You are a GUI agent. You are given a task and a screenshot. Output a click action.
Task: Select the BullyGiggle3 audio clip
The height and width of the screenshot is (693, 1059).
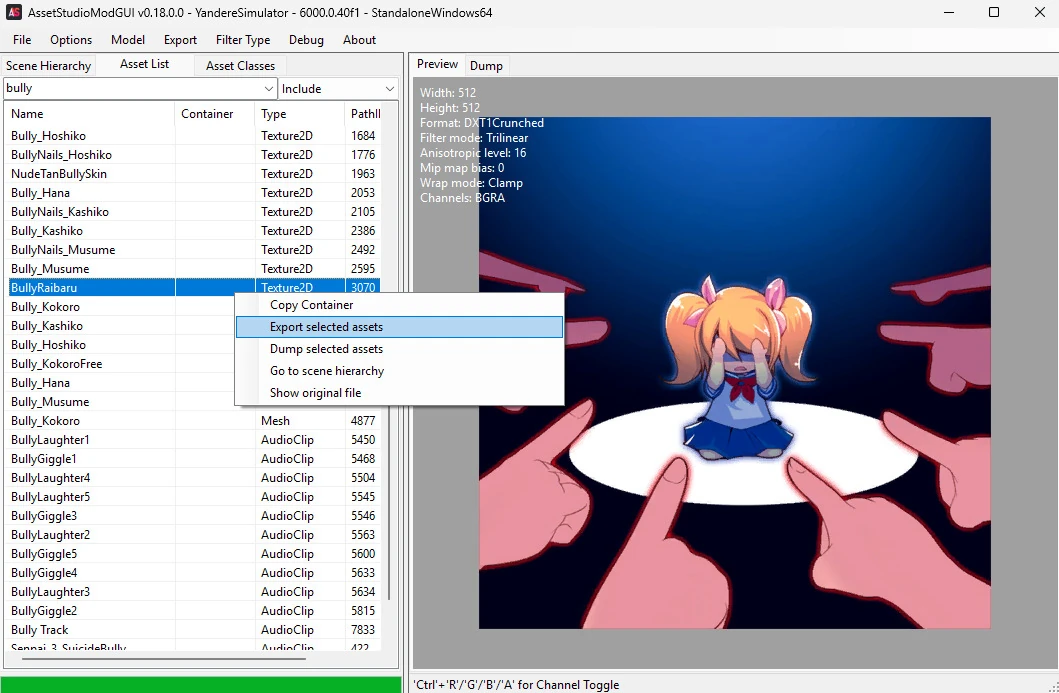[195, 515]
